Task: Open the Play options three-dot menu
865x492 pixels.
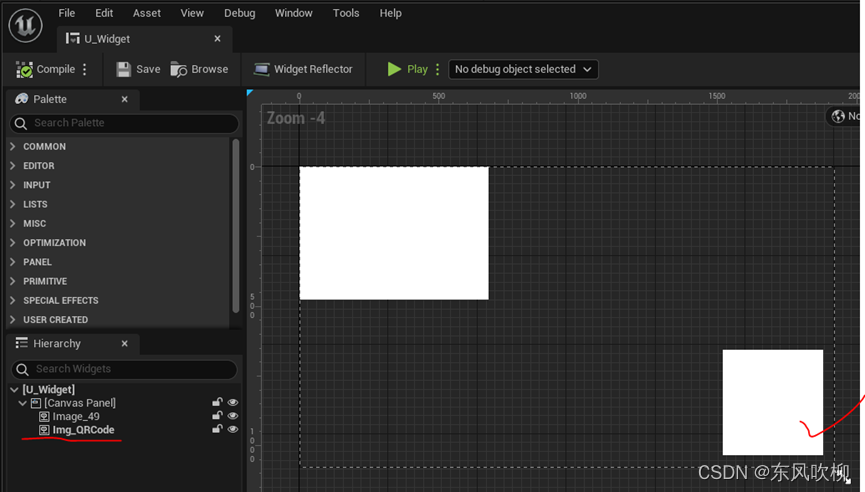Action: pyautogui.click(x=437, y=69)
